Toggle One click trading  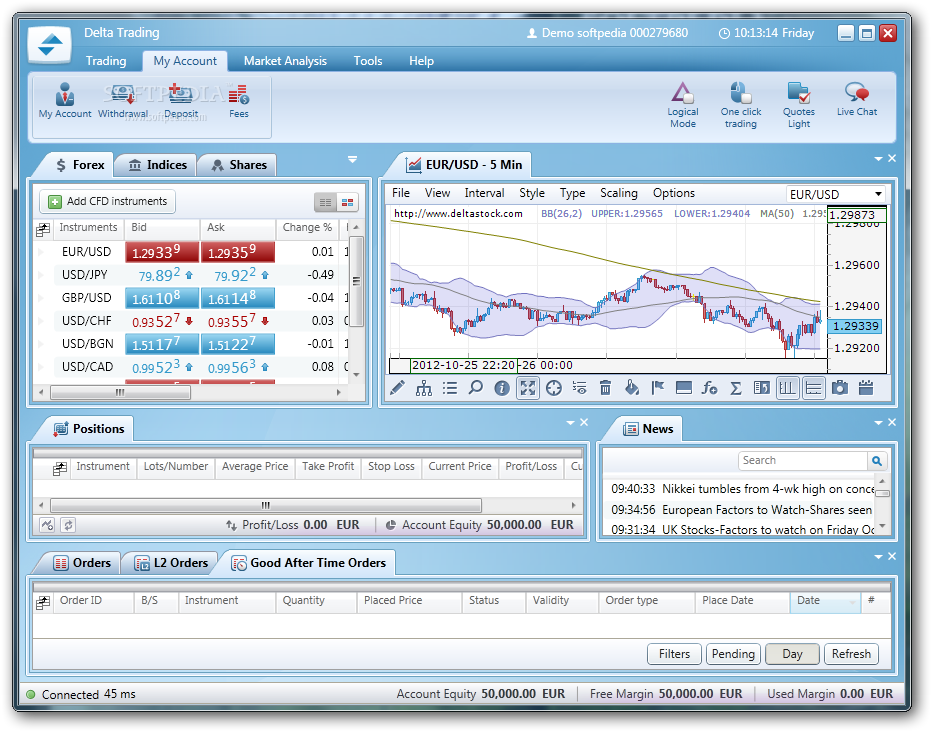[x=741, y=105]
